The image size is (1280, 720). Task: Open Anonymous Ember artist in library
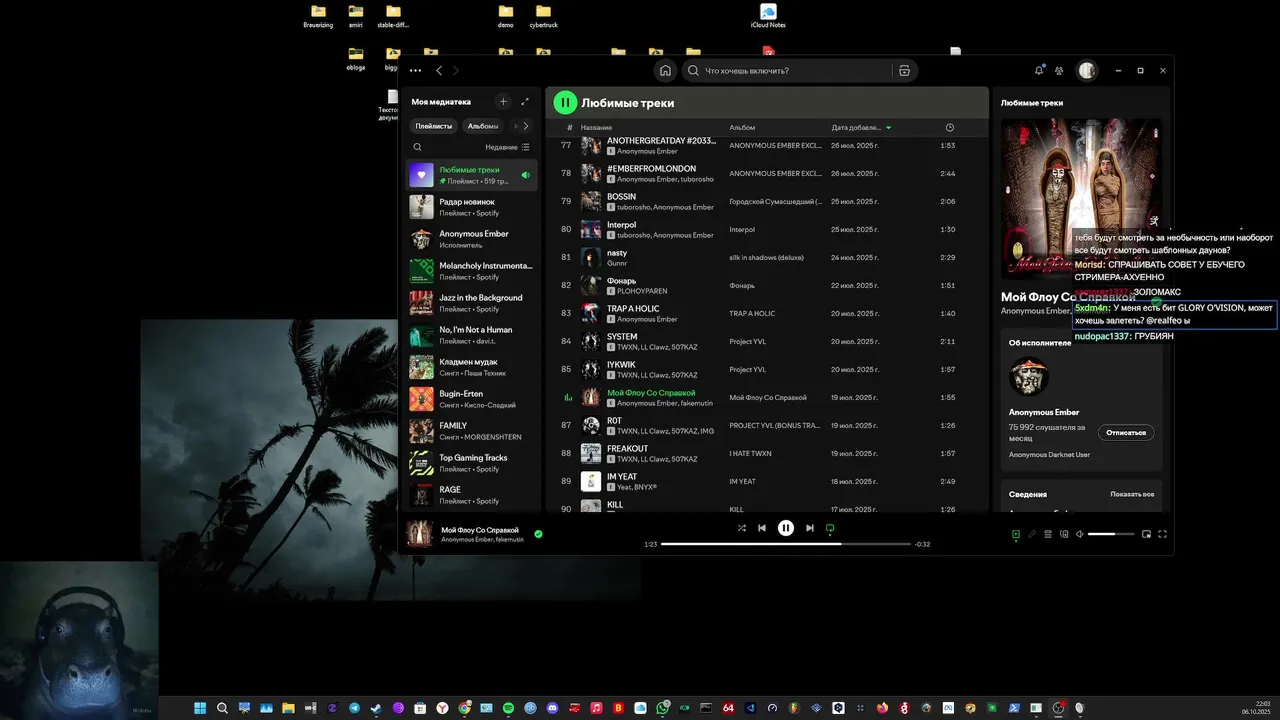(472, 239)
